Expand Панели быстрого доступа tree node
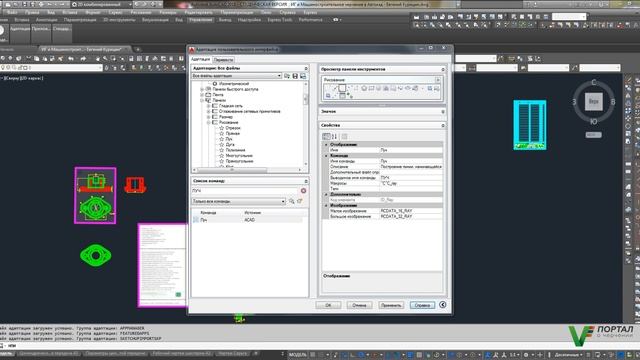This screenshot has height=360, width=640. 202,89
